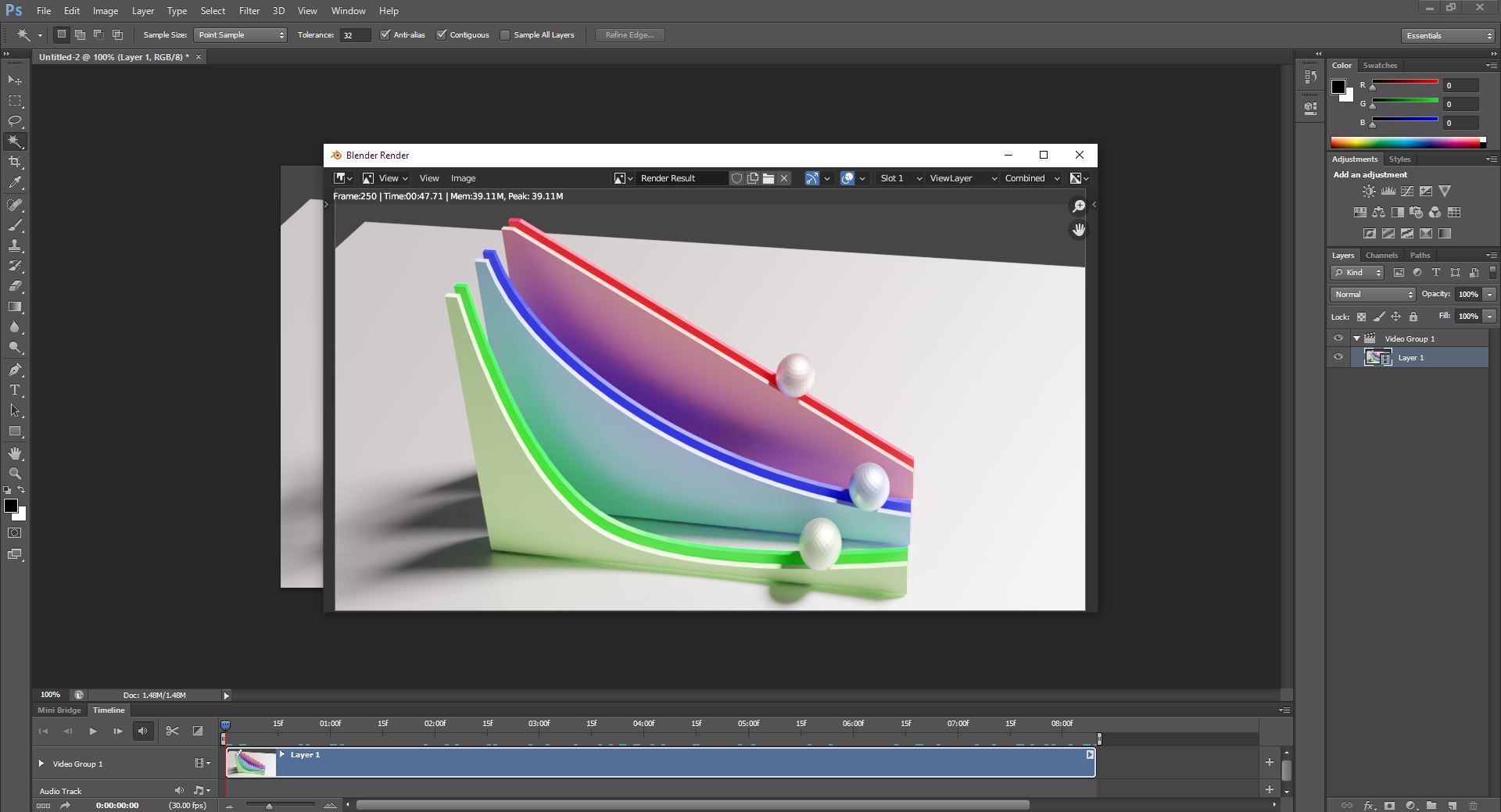
Task: Click the Create new layer icon
Action: click(x=1452, y=805)
